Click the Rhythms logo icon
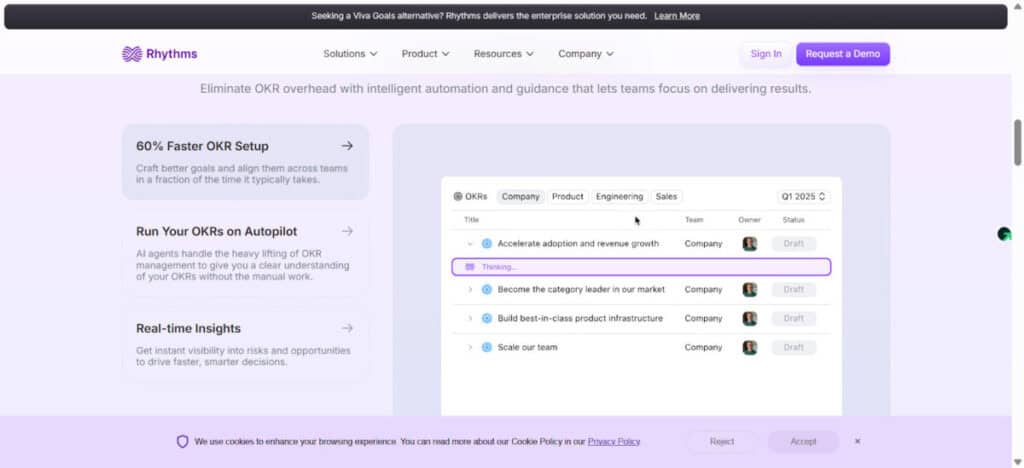 click(132, 54)
